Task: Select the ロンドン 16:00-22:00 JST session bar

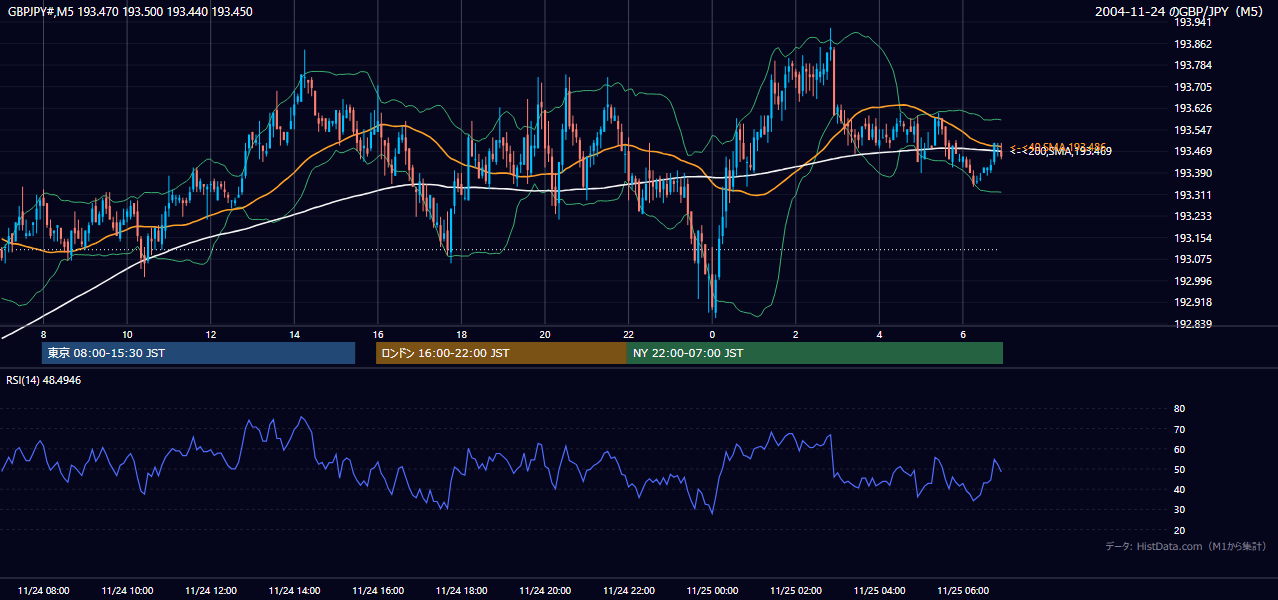Action: tap(501, 353)
